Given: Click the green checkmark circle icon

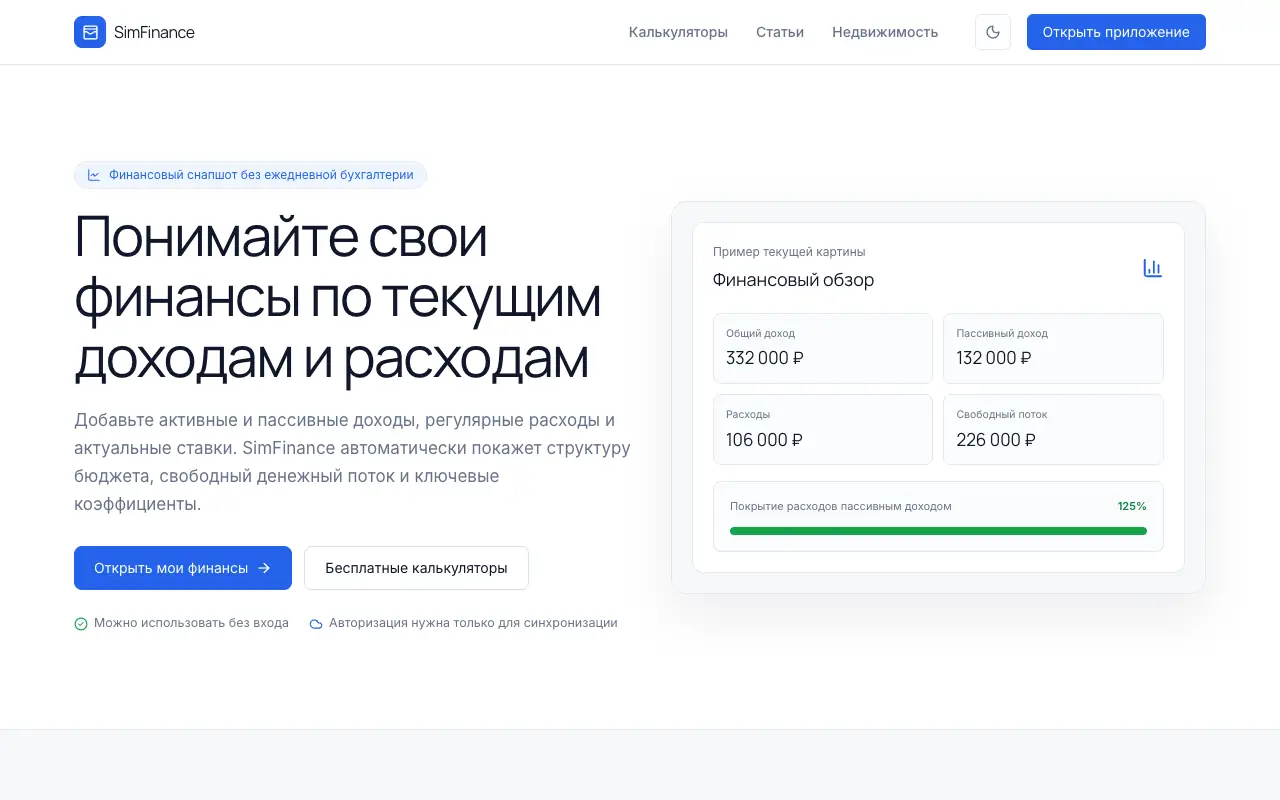Looking at the screenshot, I should (81, 624).
